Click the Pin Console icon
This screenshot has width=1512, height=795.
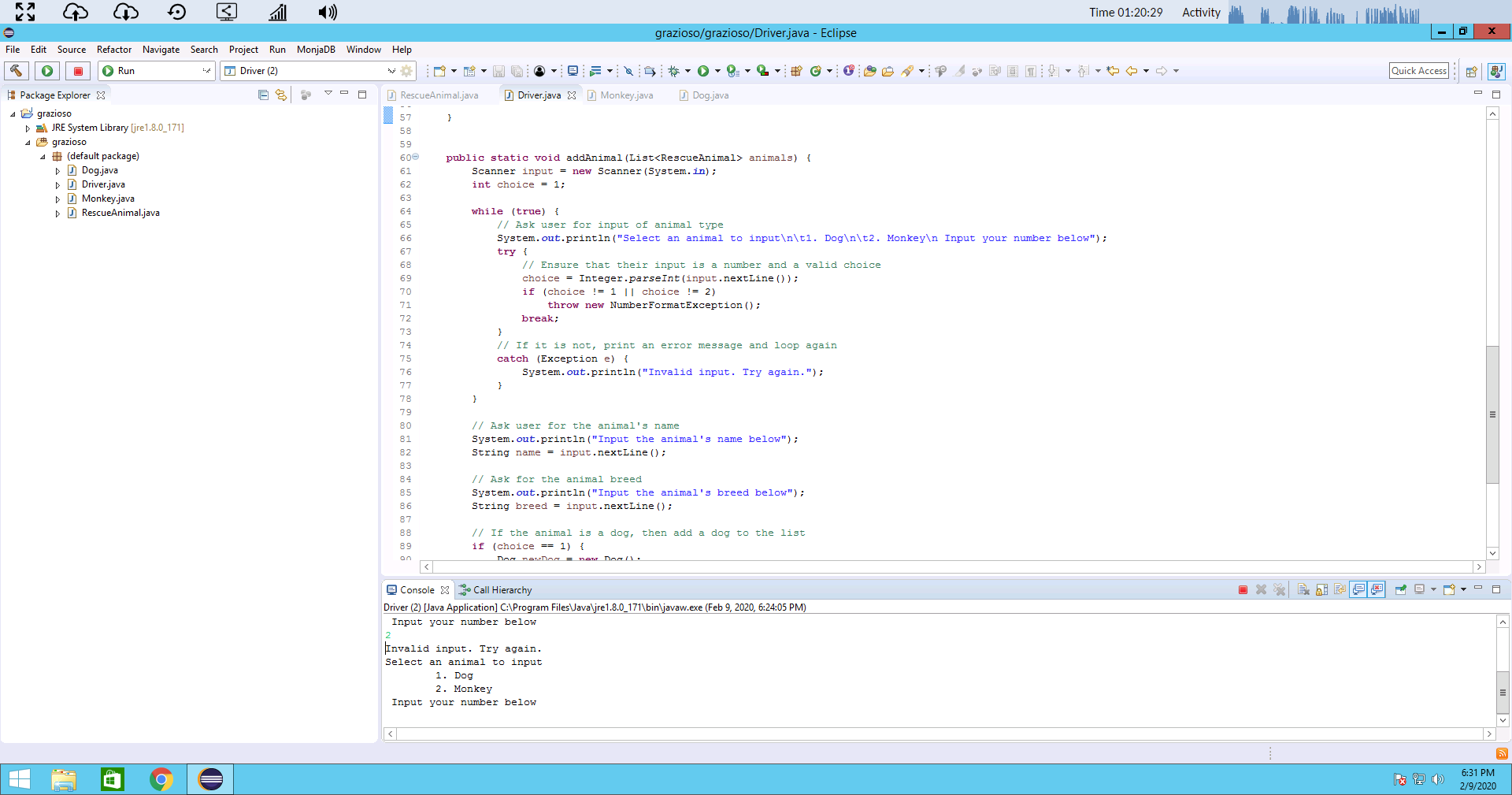tap(1401, 590)
